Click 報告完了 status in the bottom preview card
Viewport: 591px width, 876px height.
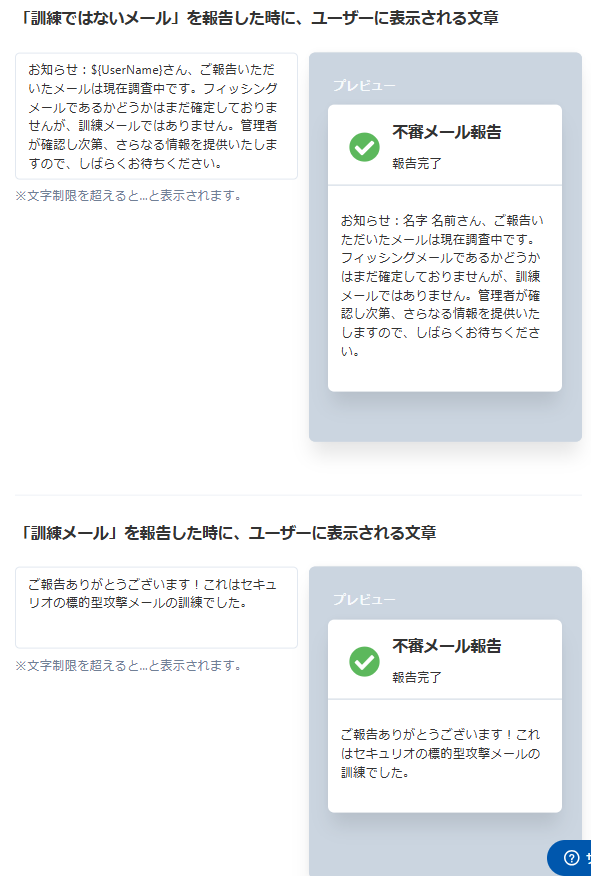coord(417,678)
